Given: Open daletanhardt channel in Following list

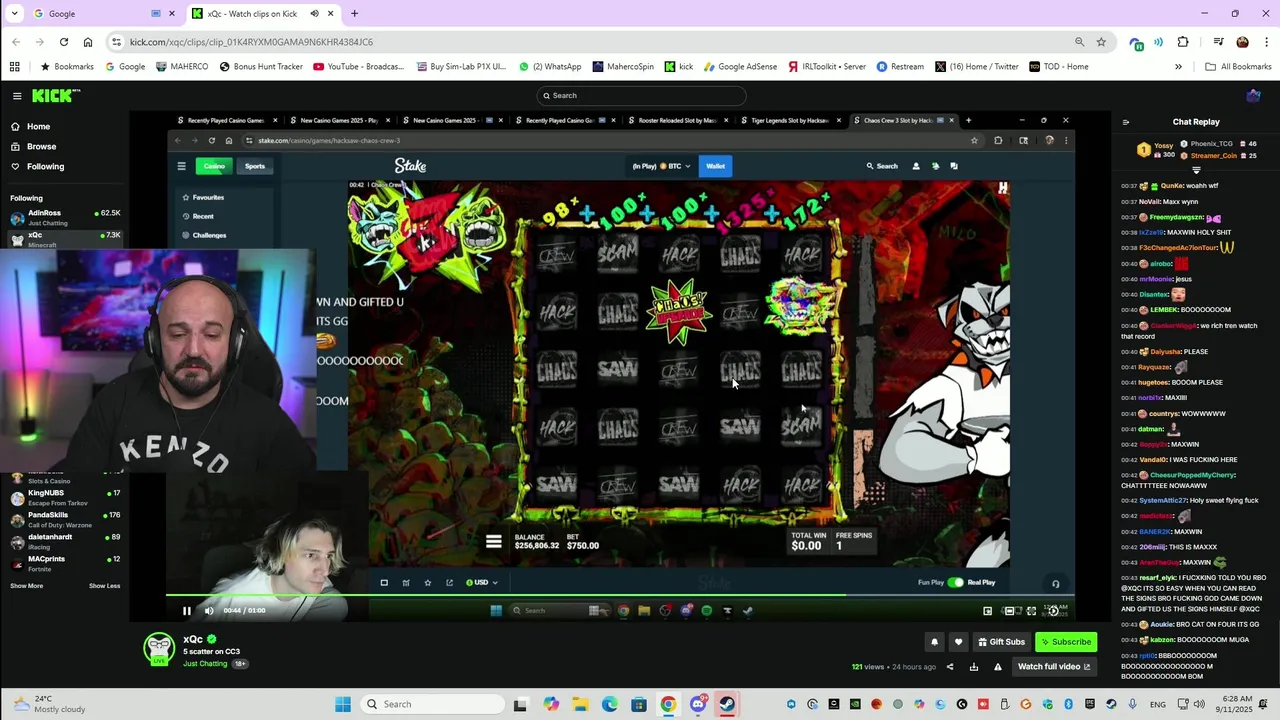Looking at the screenshot, I should coord(65,540).
